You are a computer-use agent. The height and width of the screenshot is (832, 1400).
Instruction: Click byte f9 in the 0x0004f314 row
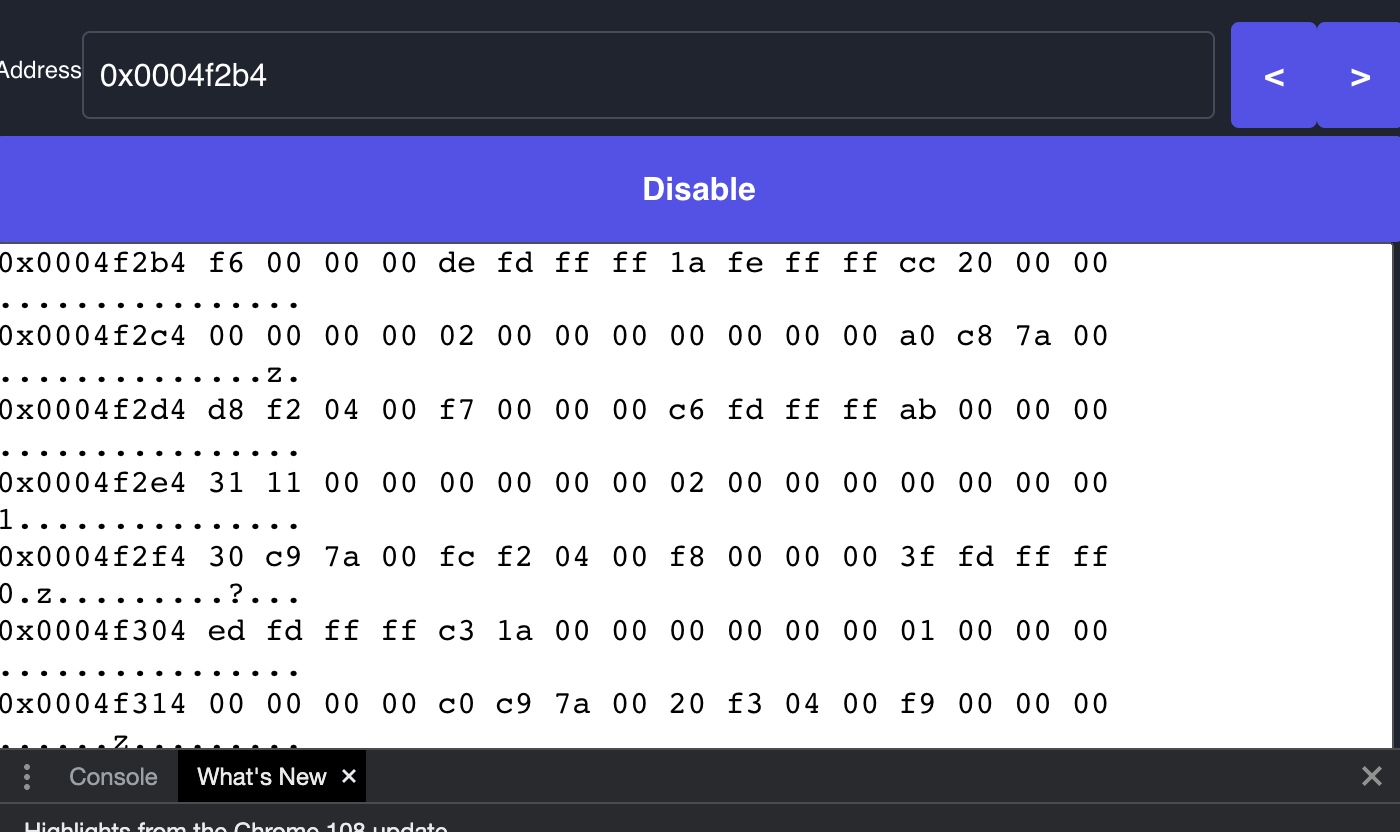coord(918,704)
